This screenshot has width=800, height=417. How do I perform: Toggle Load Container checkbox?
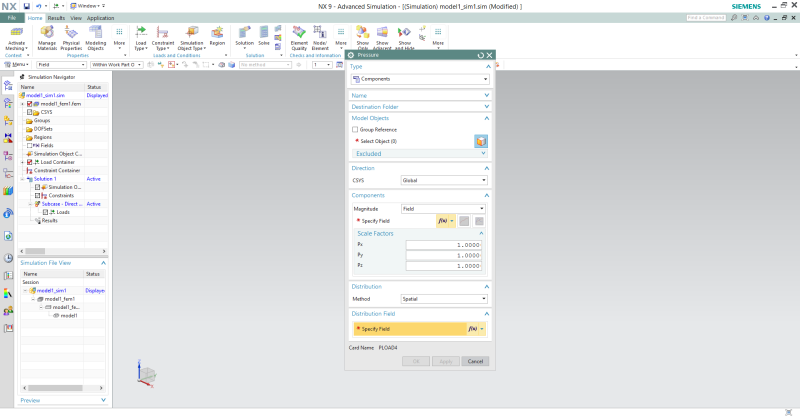coord(30,162)
